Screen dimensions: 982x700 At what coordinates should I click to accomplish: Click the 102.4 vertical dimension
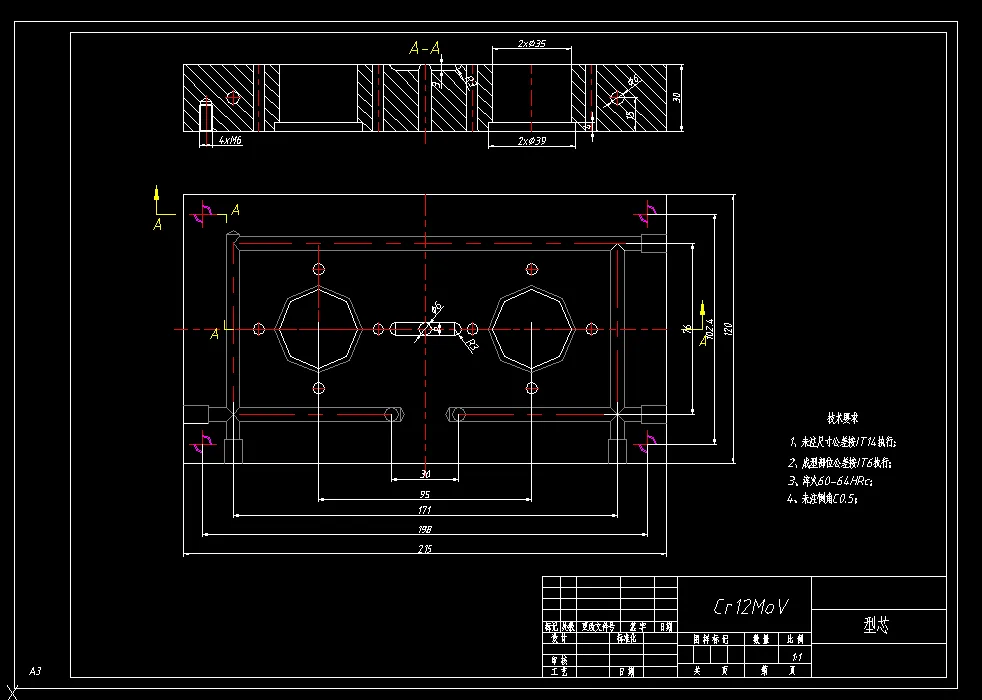click(x=709, y=329)
